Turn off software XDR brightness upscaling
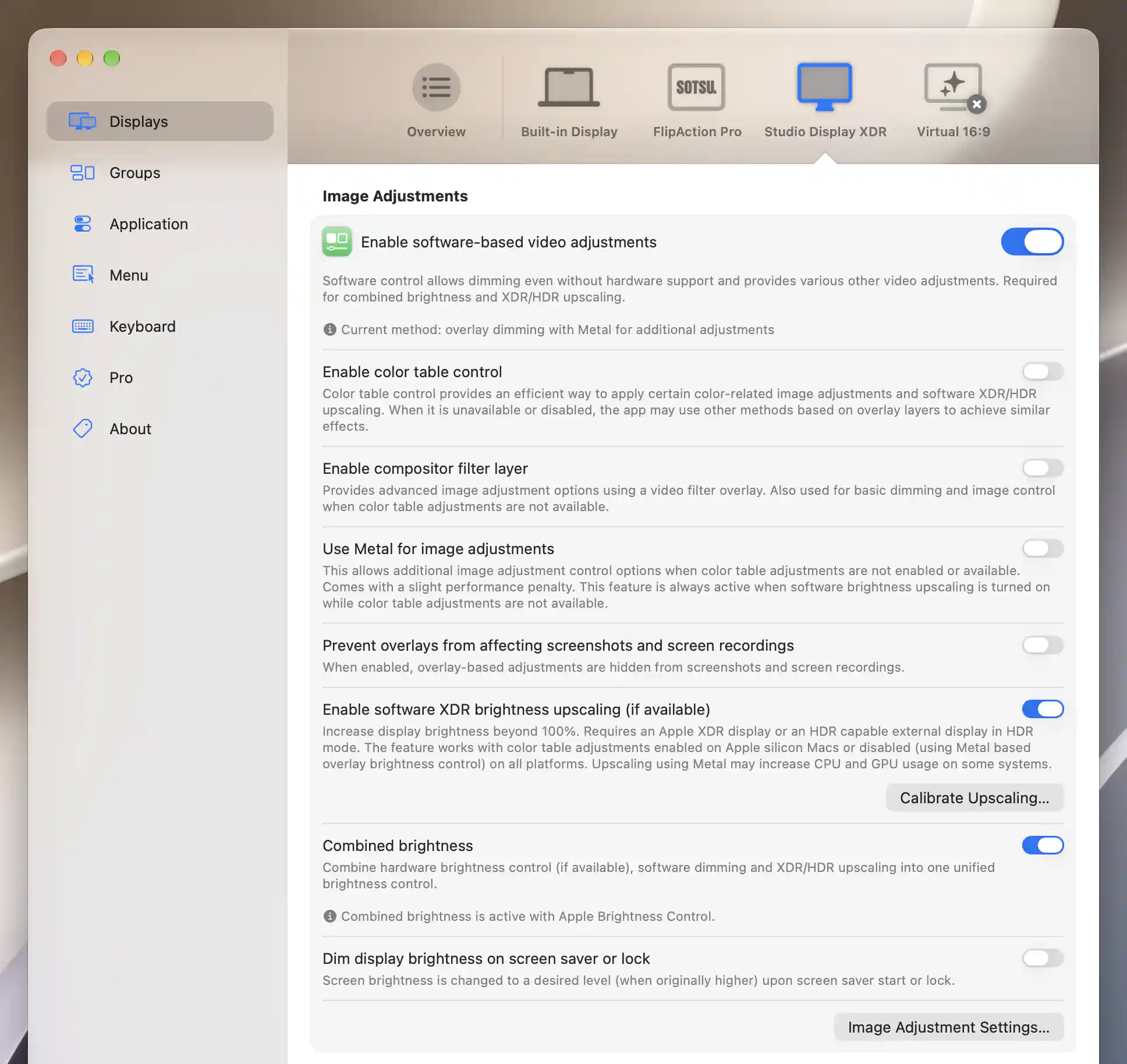1127x1064 pixels. pyautogui.click(x=1043, y=709)
